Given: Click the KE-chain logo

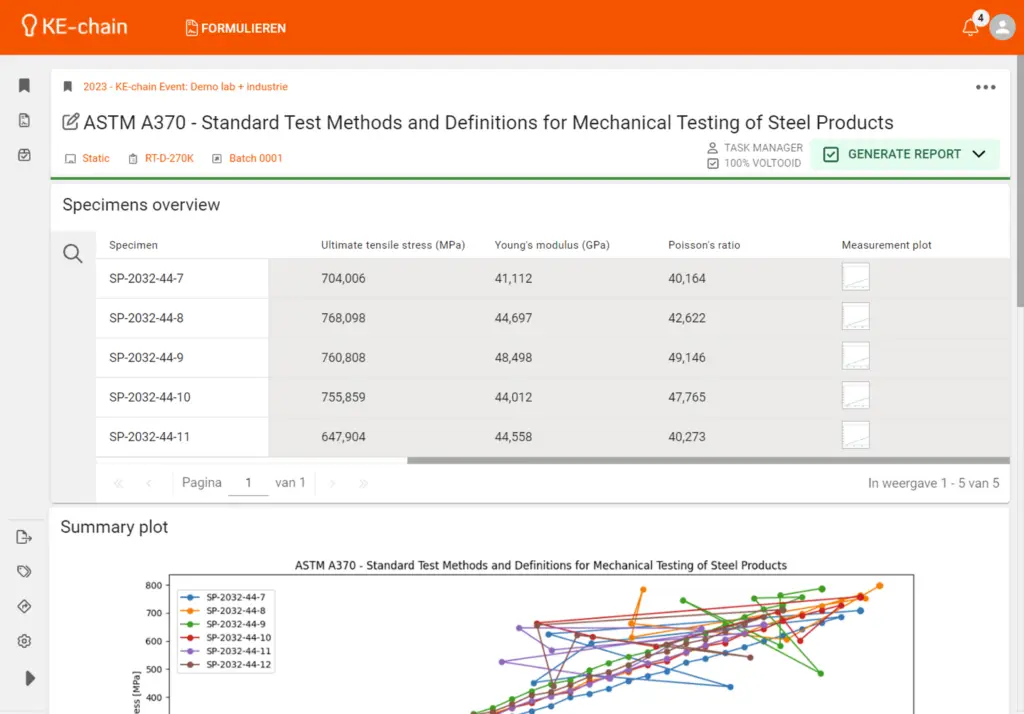Looking at the screenshot, I should coord(74,27).
